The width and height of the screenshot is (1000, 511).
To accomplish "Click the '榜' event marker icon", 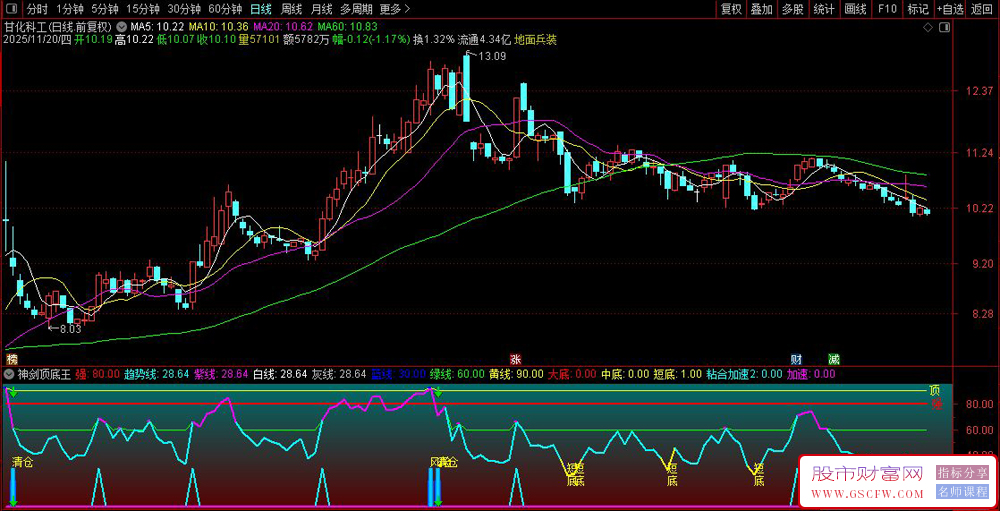I will [x=12, y=359].
